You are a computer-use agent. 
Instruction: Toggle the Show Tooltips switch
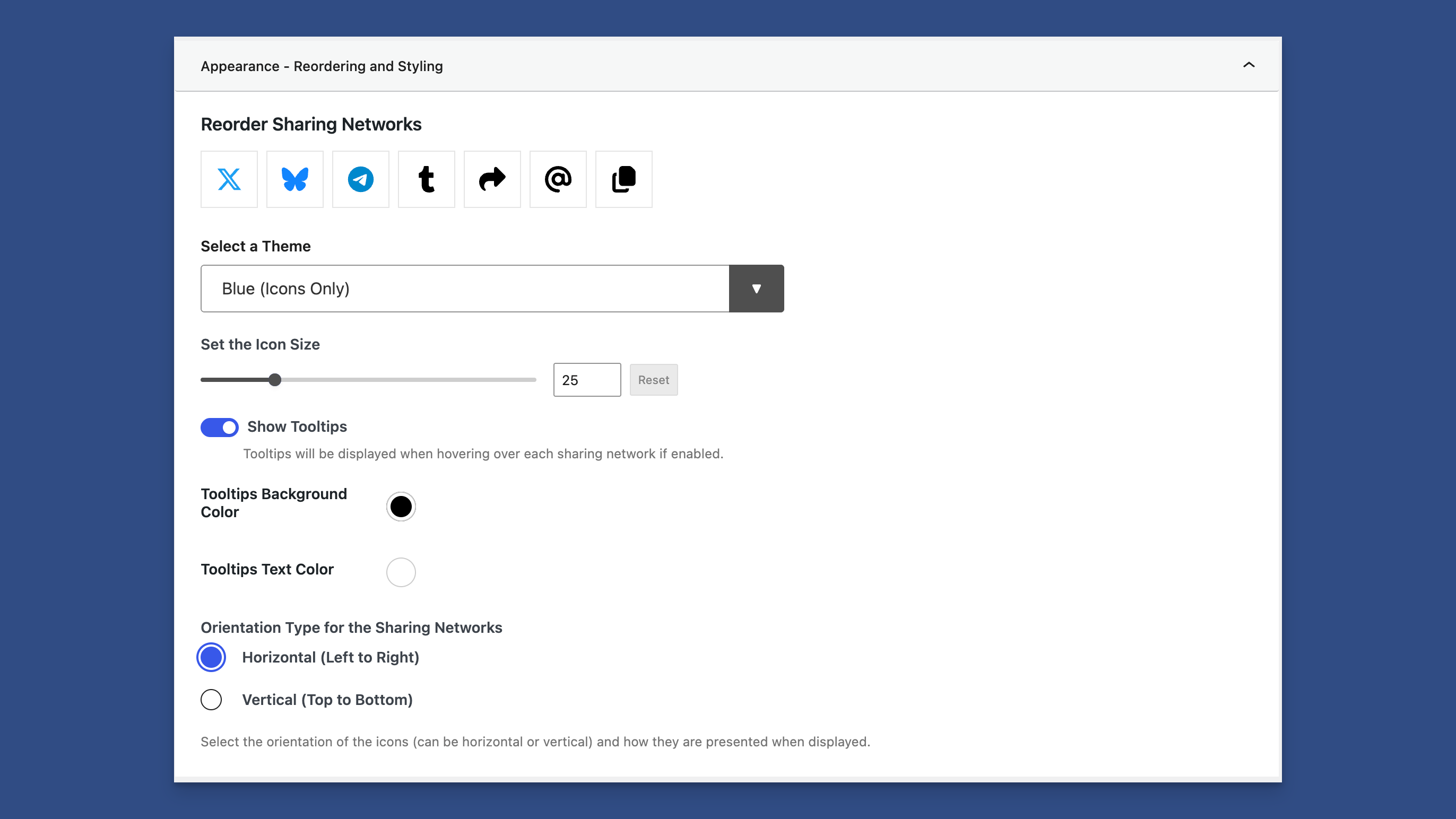tap(219, 428)
